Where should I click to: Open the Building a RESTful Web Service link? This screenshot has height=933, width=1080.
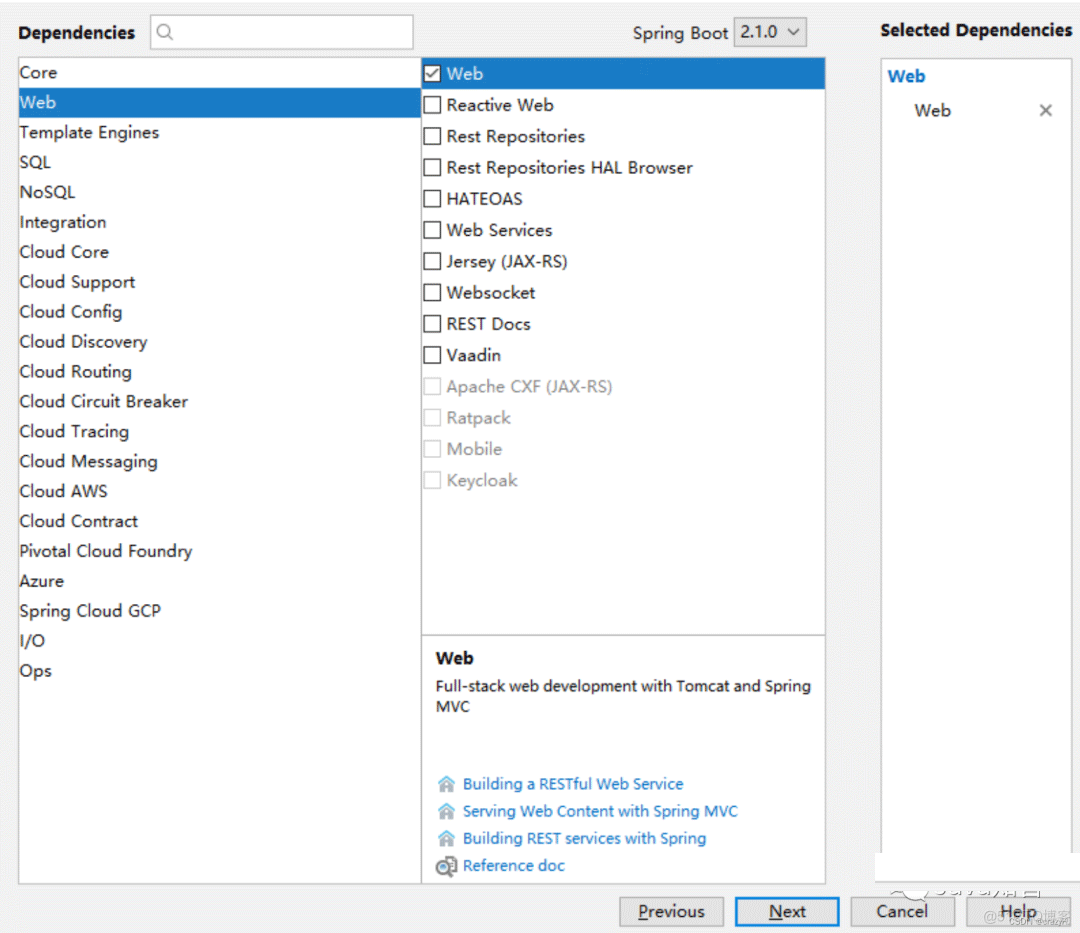tap(573, 784)
